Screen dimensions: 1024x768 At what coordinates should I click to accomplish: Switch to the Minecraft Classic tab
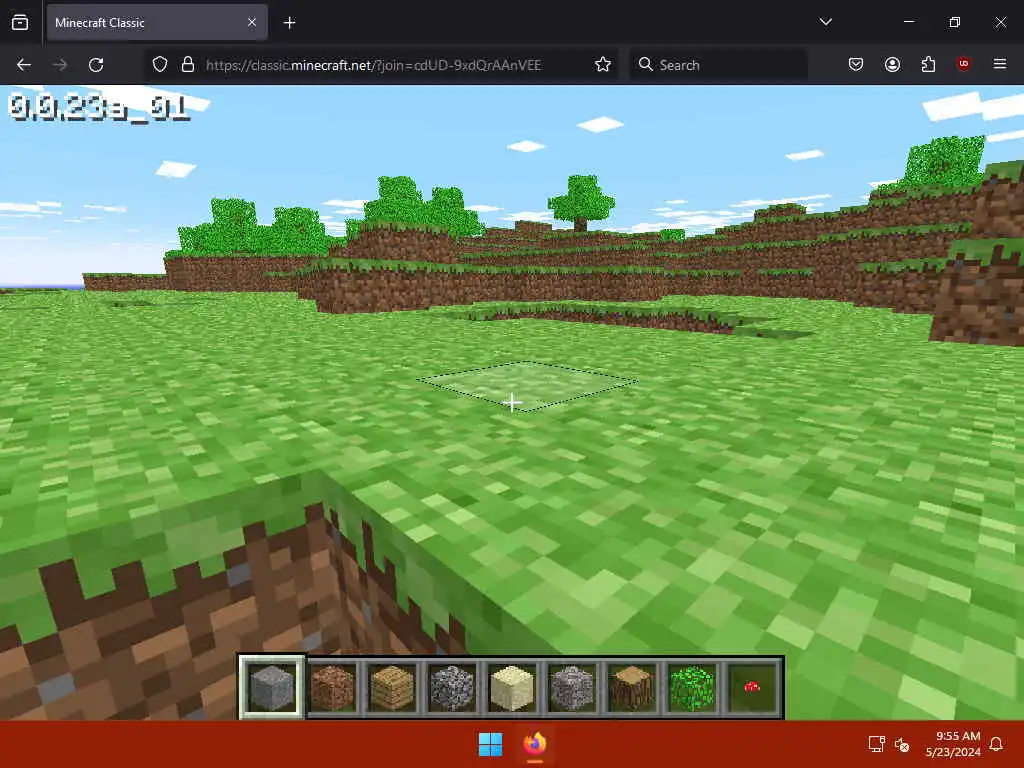click(x=157, y=22)
